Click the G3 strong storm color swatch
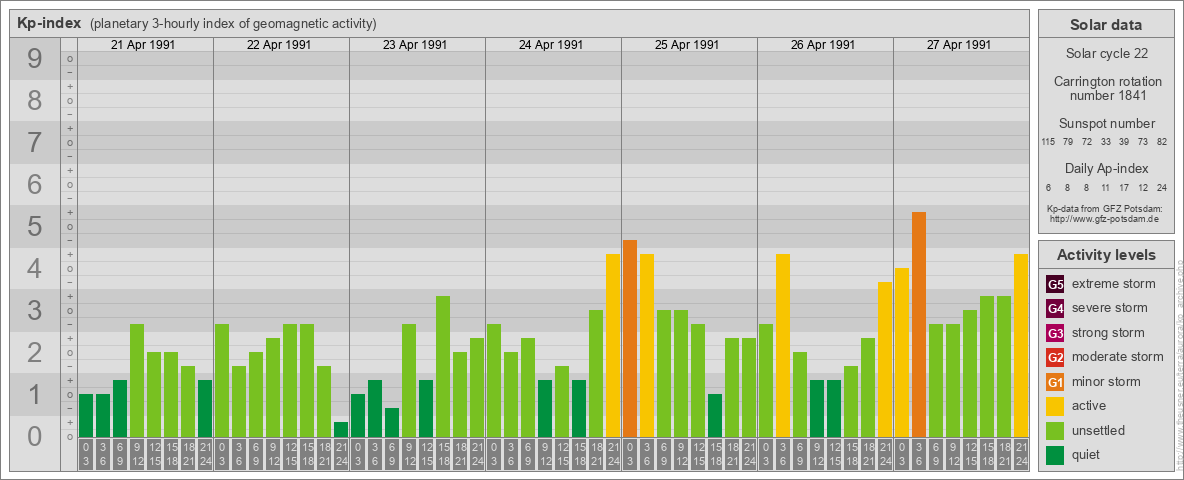 tap(1055, 333)
